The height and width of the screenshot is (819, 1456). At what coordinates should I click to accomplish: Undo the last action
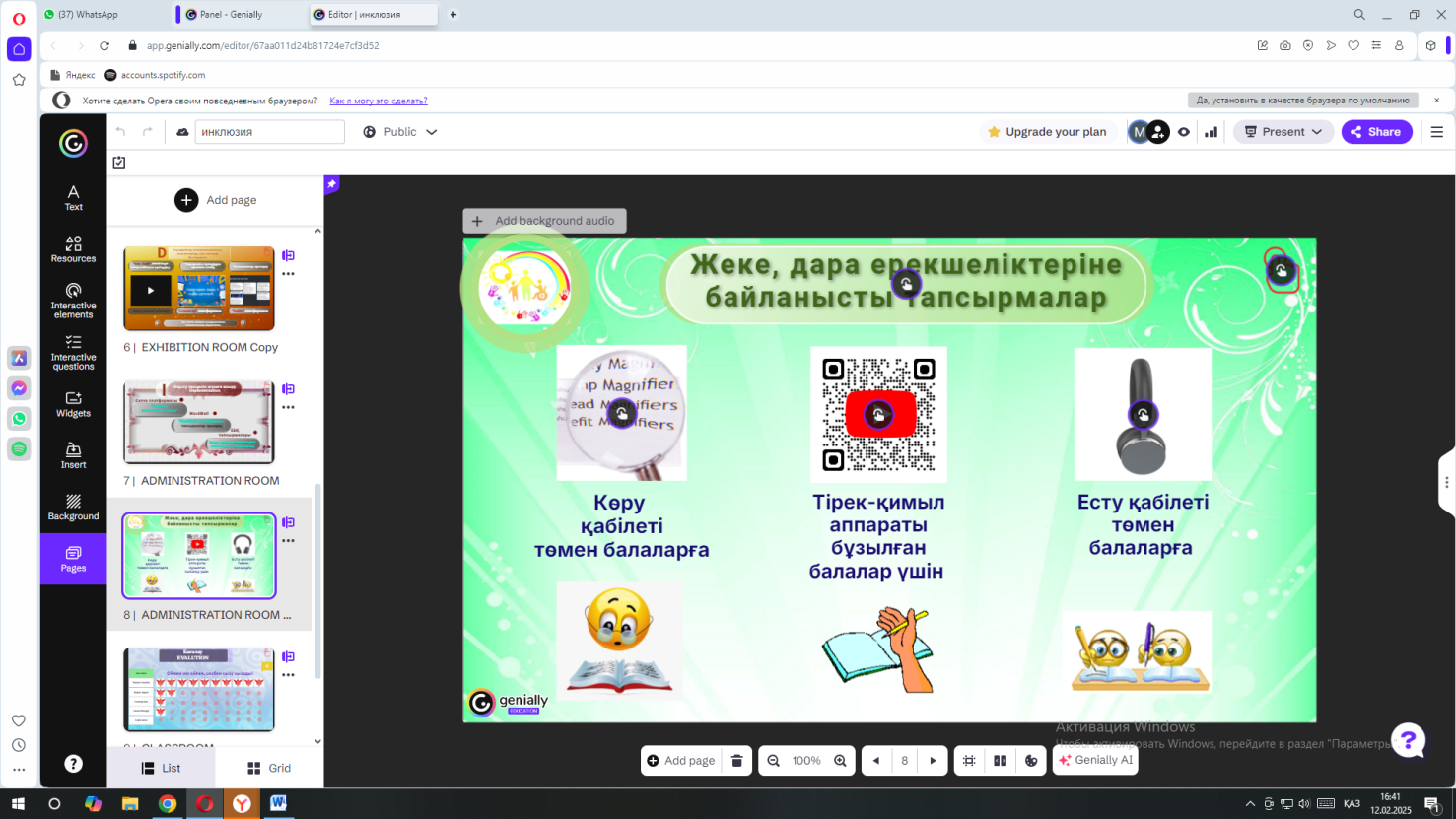click(x=120, y=132)
